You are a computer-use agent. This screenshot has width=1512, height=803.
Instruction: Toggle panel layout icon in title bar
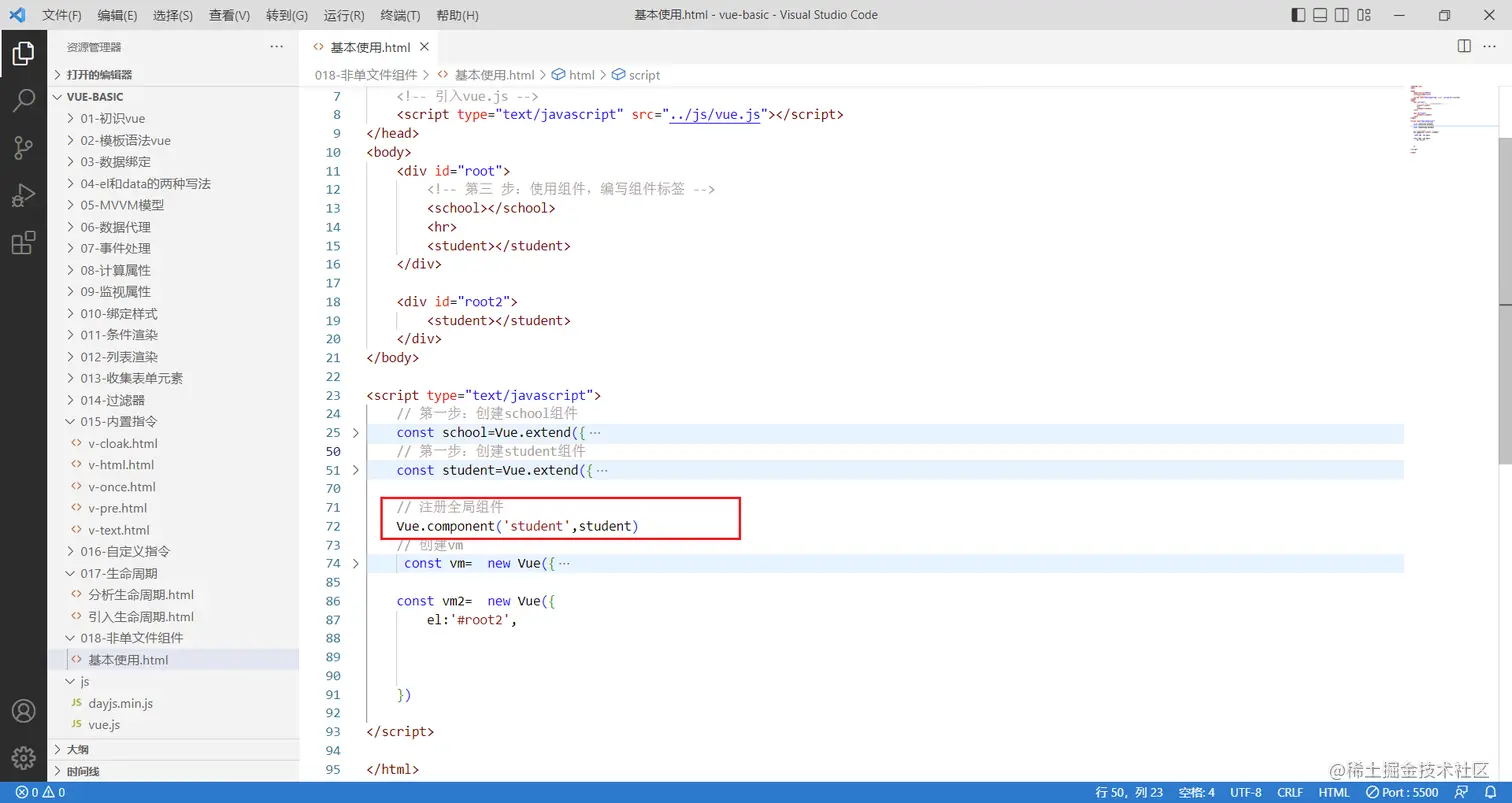[1320, 15]
